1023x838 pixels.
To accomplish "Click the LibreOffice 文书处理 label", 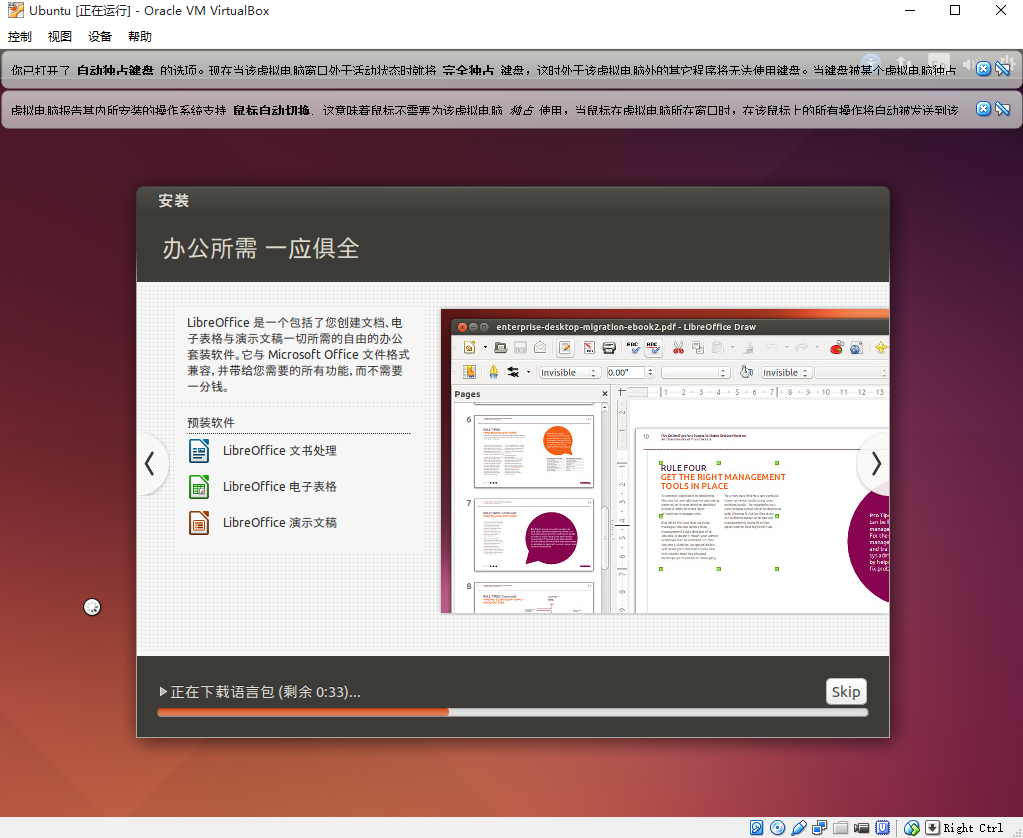I will tap(280, 451).
